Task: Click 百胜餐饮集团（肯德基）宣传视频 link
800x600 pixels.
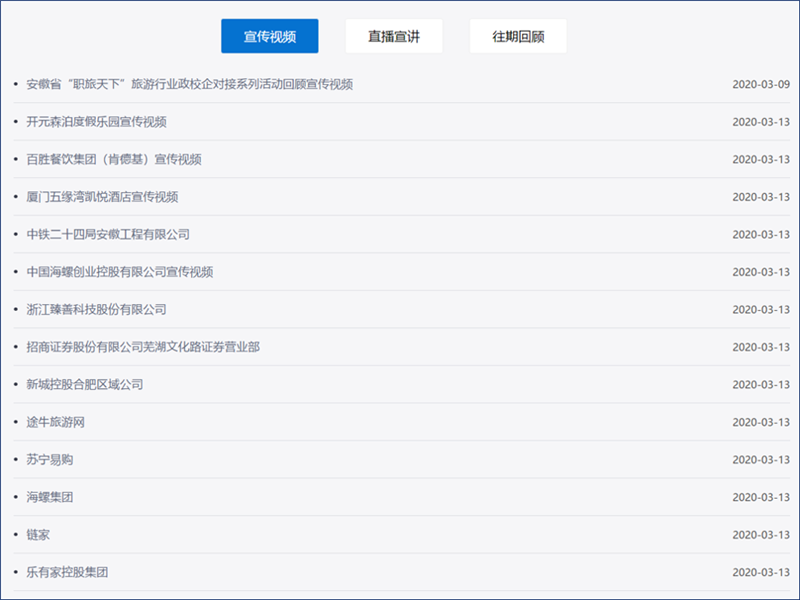Action: point(114,159)
